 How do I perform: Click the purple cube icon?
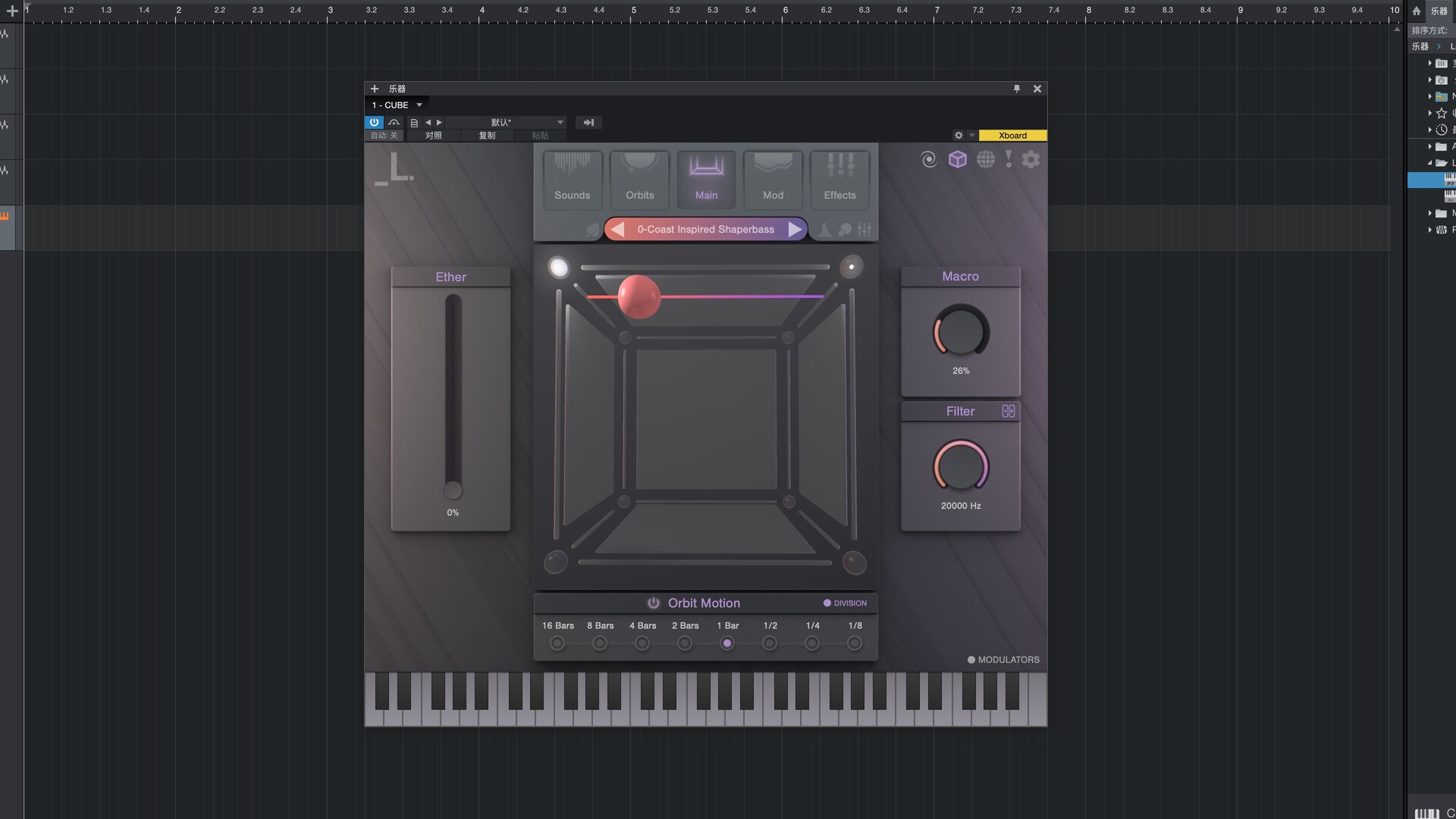[x=958, y=159]
